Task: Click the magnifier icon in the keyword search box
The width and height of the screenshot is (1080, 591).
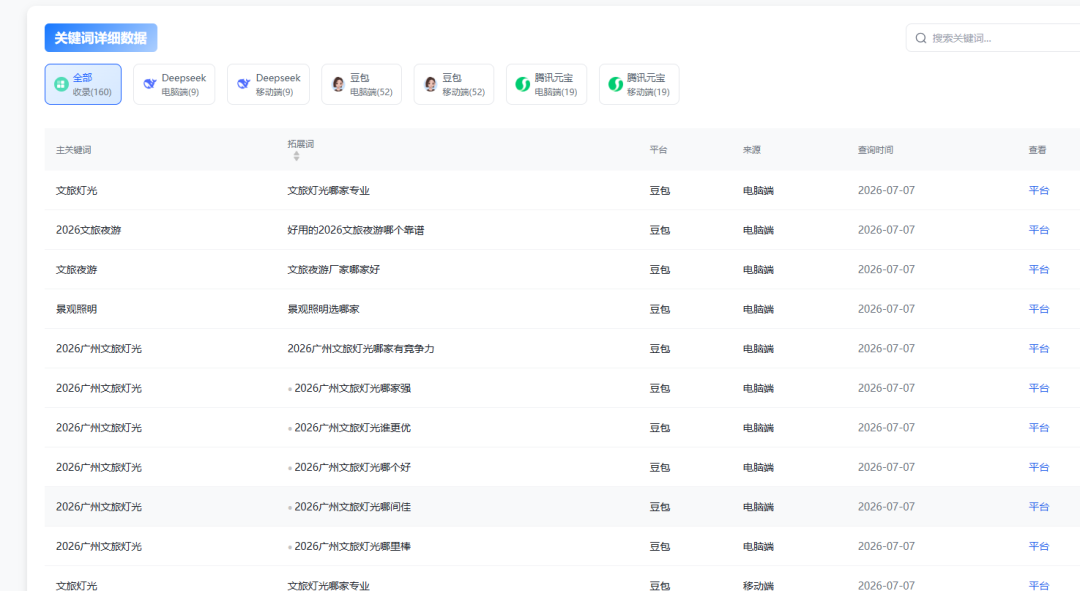Action: (921, 38)
